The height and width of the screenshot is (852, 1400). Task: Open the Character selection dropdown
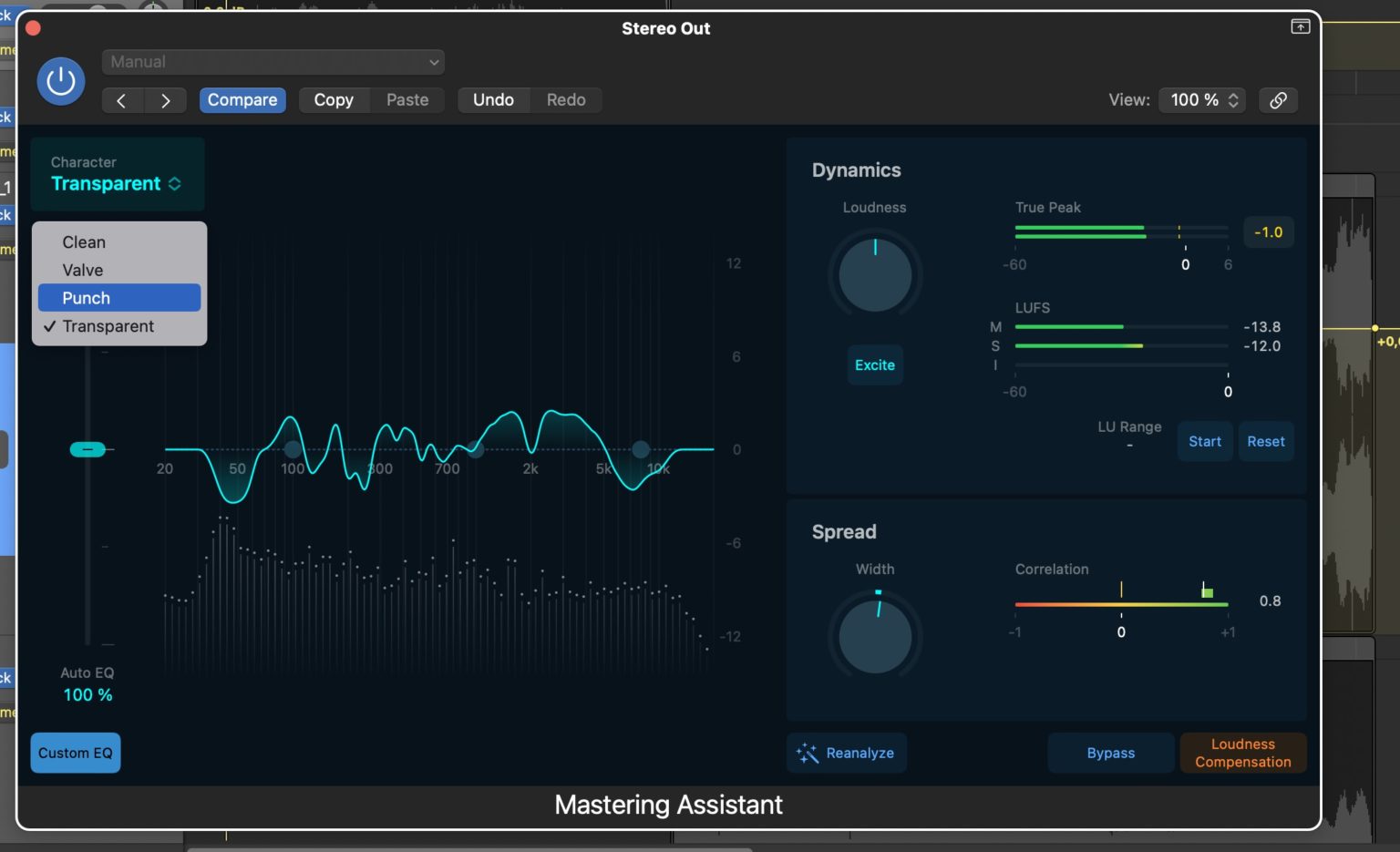pos(113,183)
